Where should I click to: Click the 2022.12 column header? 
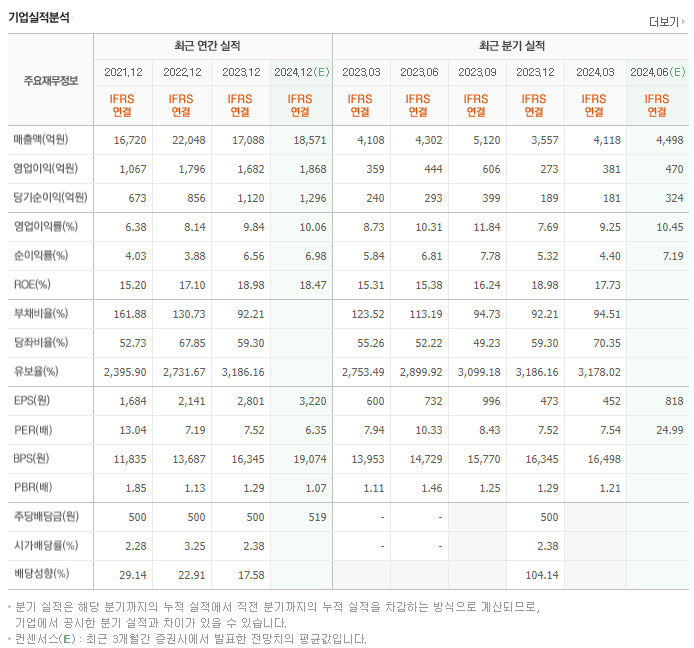pos(182,72)
